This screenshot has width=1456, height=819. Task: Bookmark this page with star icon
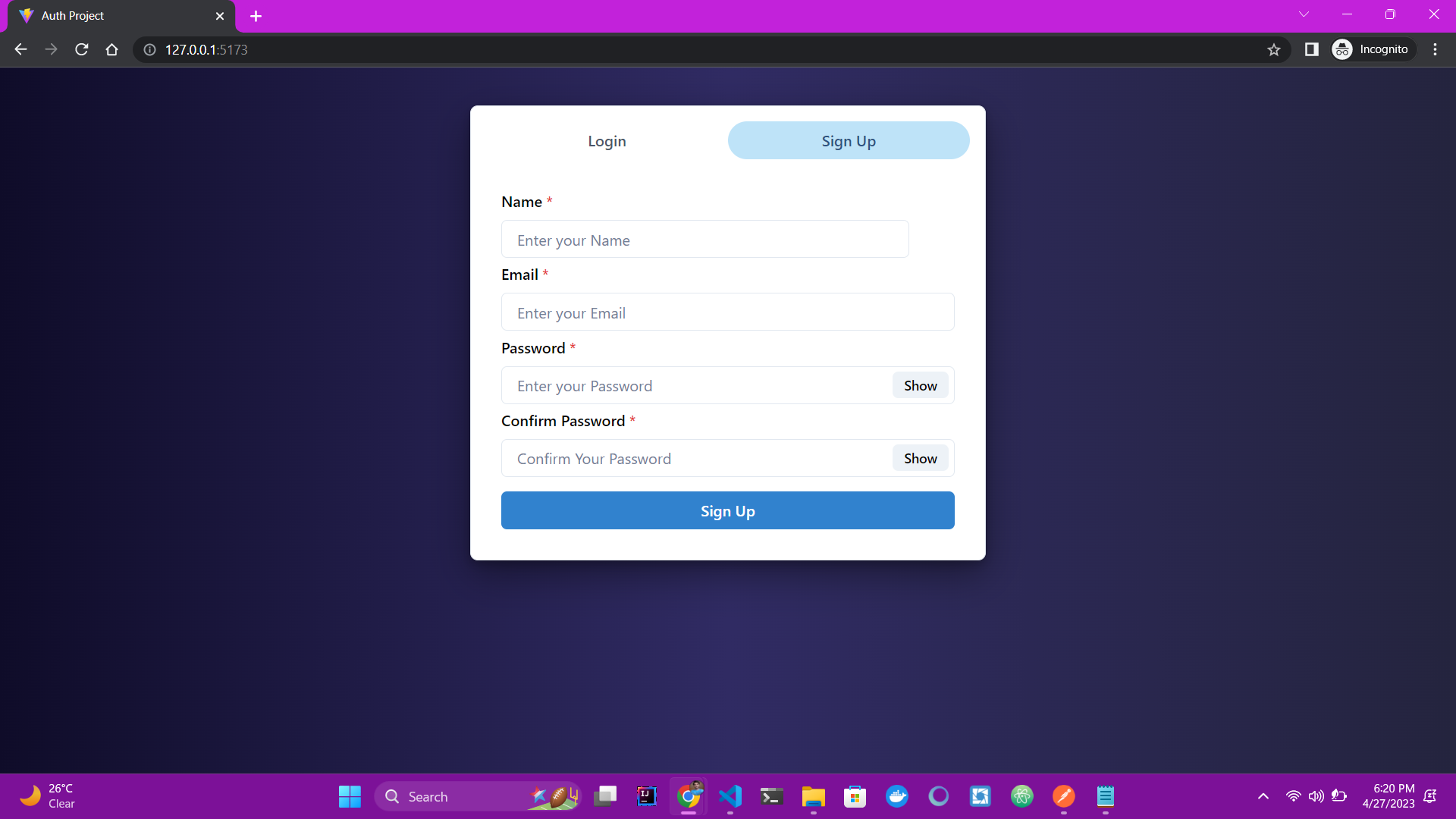[x=1273, y=49]
